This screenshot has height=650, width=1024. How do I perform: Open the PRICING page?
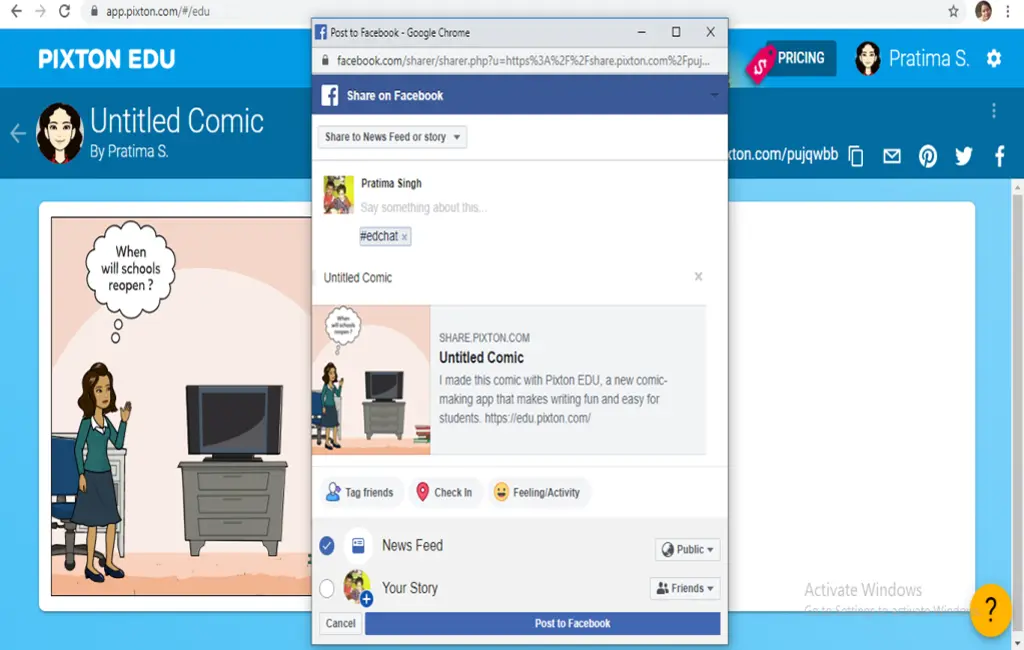[x=801, y=58]
